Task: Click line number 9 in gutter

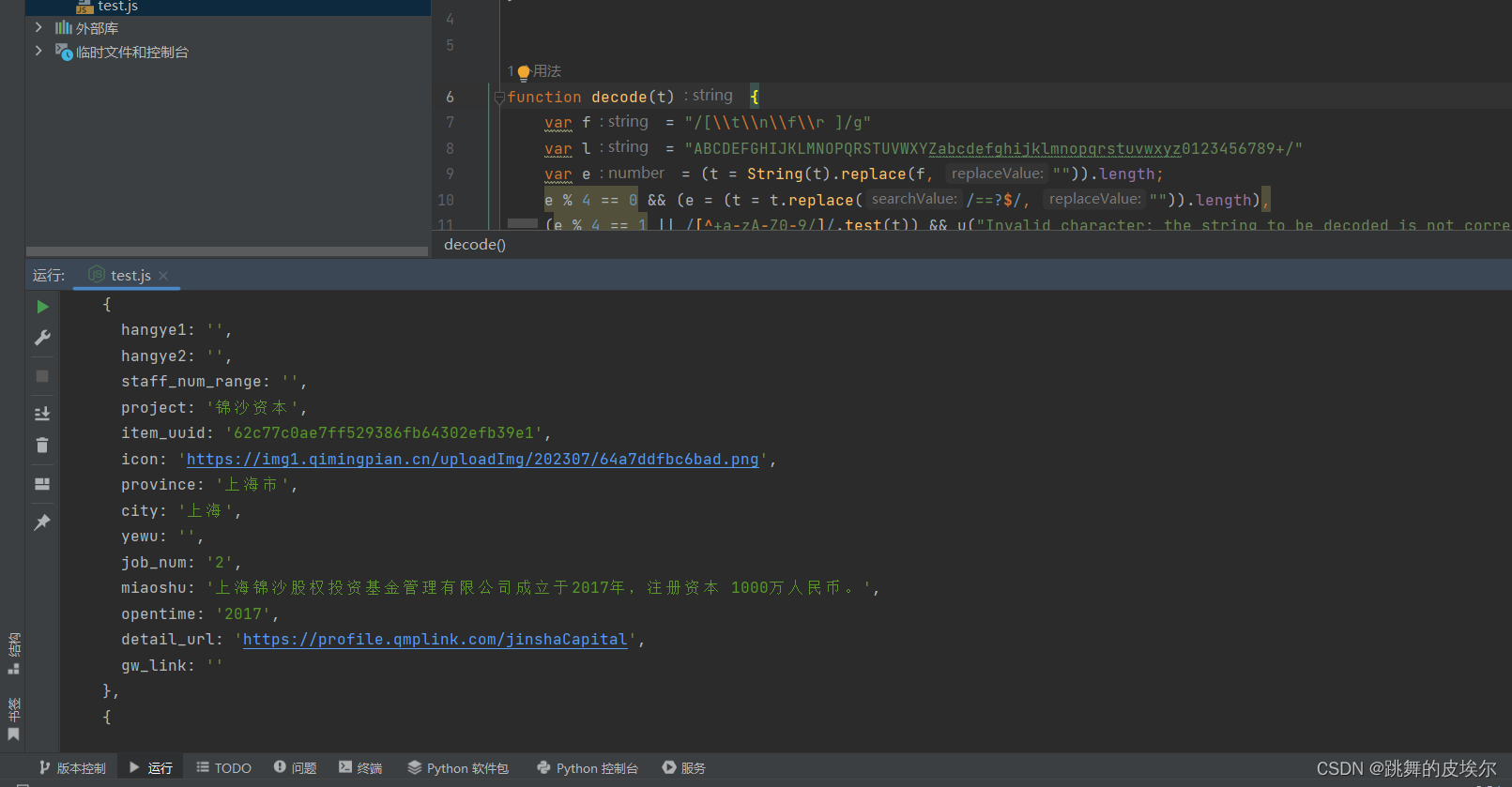Action: tap(450, 174)
